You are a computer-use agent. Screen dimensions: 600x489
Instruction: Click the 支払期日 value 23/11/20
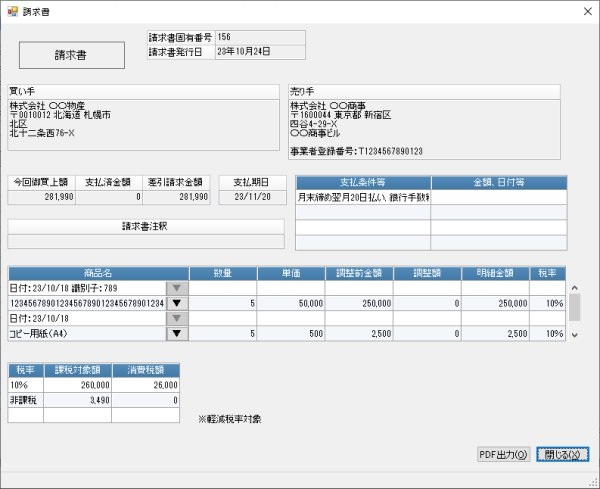coord(253,197)
